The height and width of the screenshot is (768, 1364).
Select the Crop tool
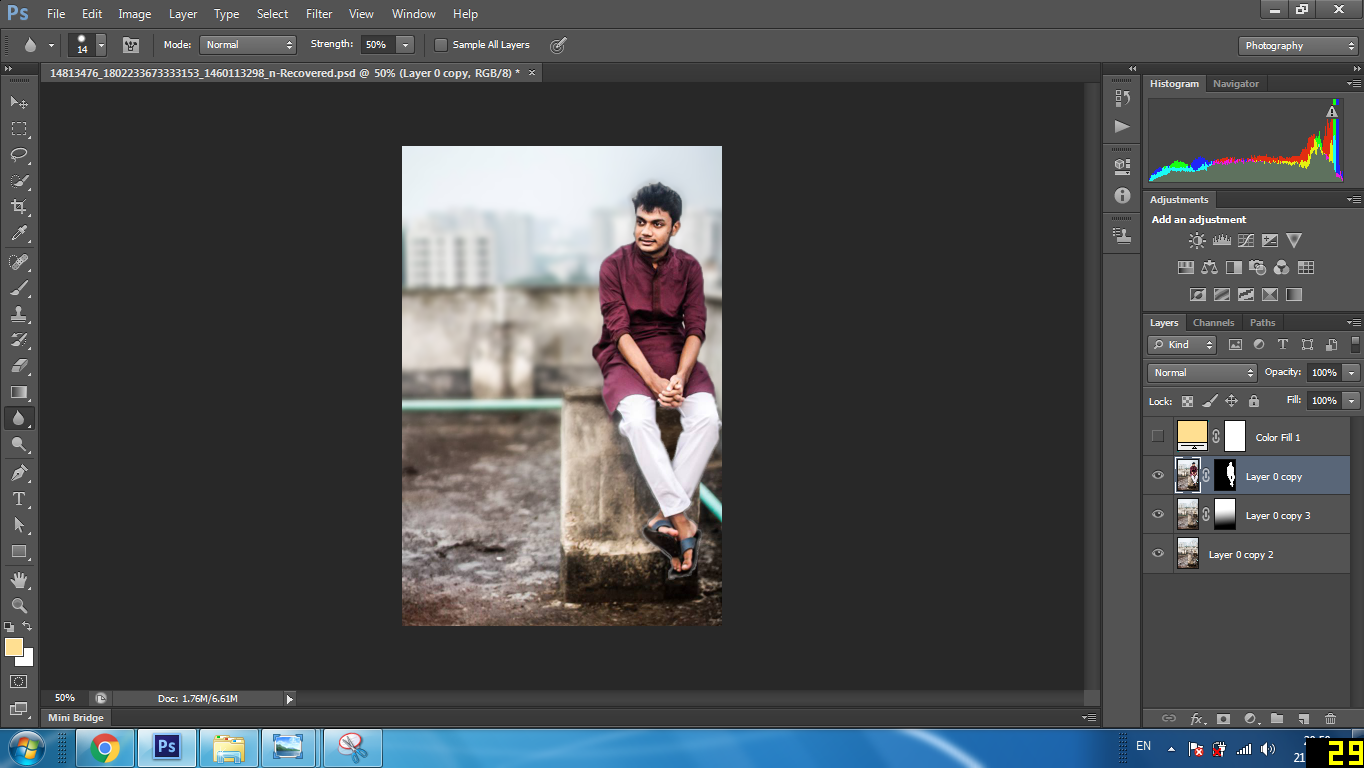click(x=19, y=207)
